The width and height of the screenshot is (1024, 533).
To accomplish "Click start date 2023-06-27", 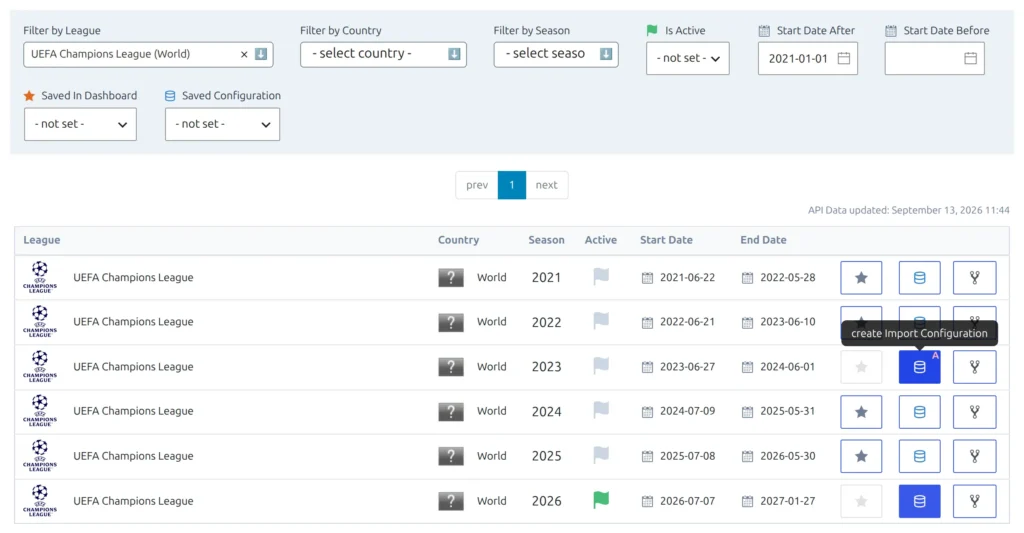I will [x=687, y=366].
